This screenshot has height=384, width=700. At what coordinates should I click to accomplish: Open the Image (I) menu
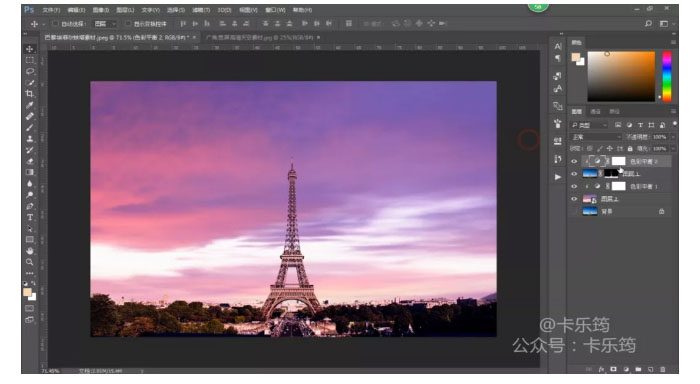[101, 10]
